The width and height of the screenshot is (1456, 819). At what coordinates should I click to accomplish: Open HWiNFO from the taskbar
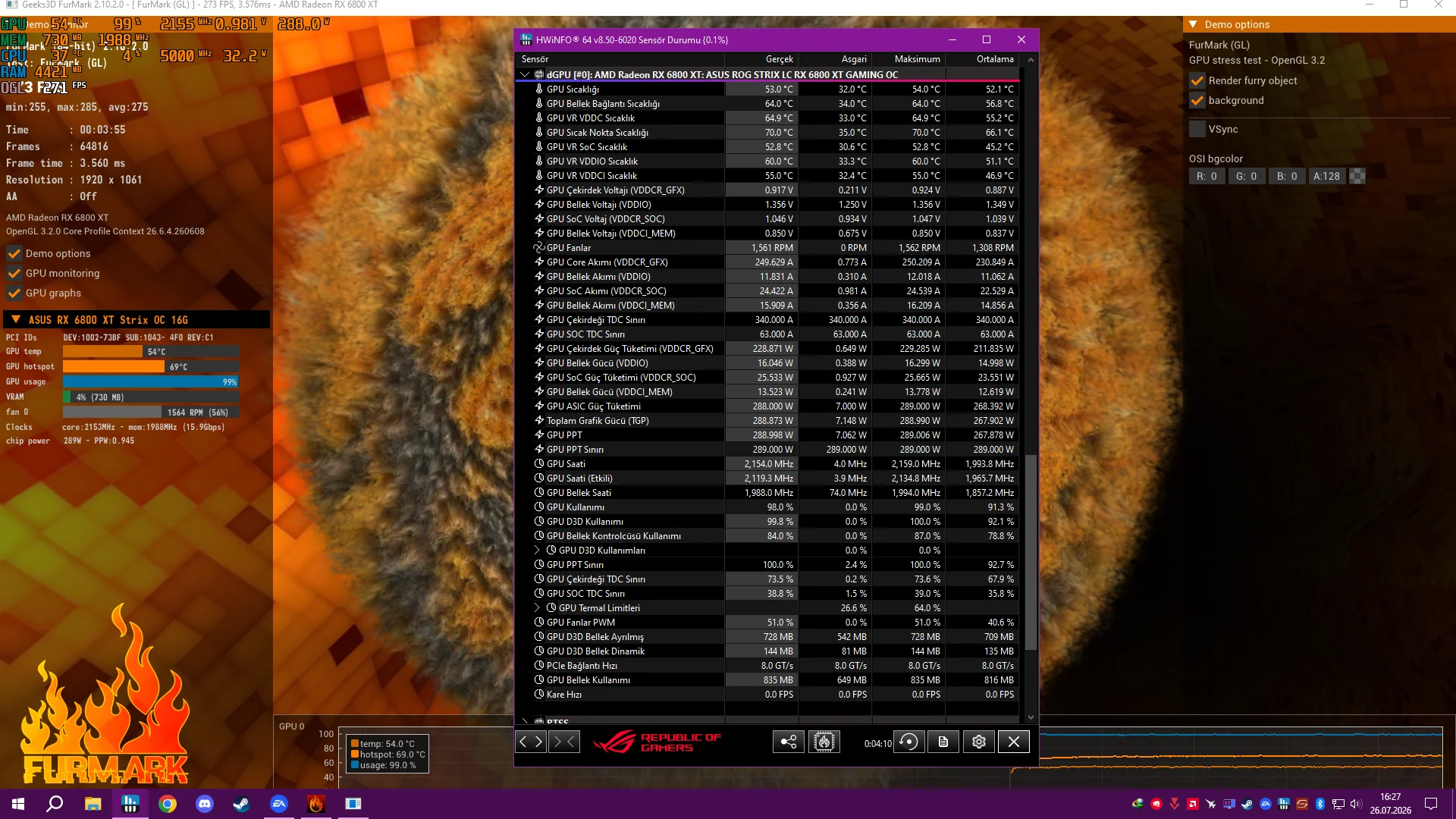(x=130, y=804)
